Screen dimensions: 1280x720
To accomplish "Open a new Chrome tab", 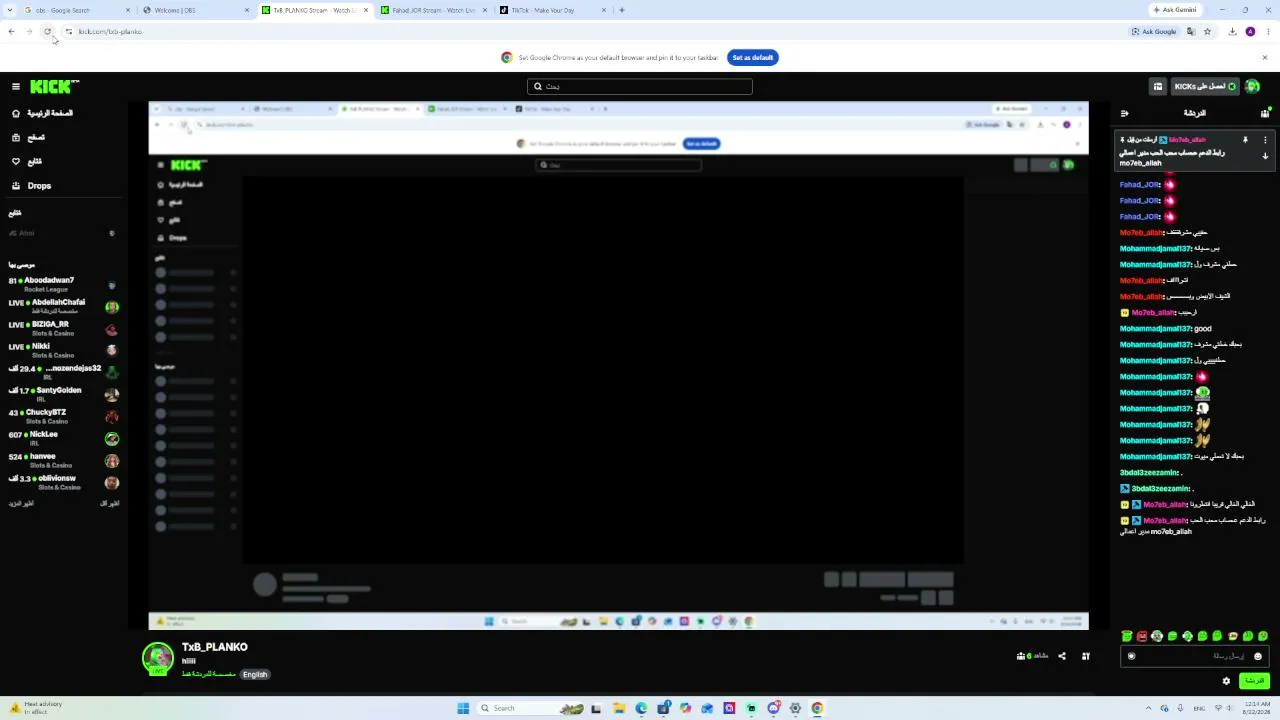I will click(x=622, y=10).
